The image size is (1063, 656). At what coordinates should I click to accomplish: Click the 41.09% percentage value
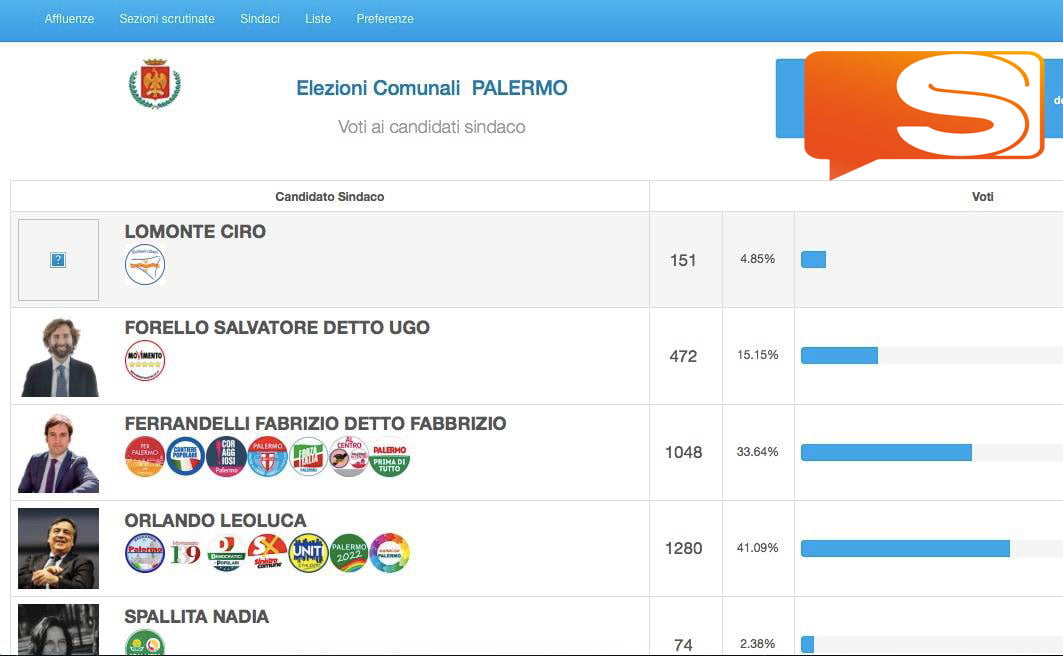(758, 548)
